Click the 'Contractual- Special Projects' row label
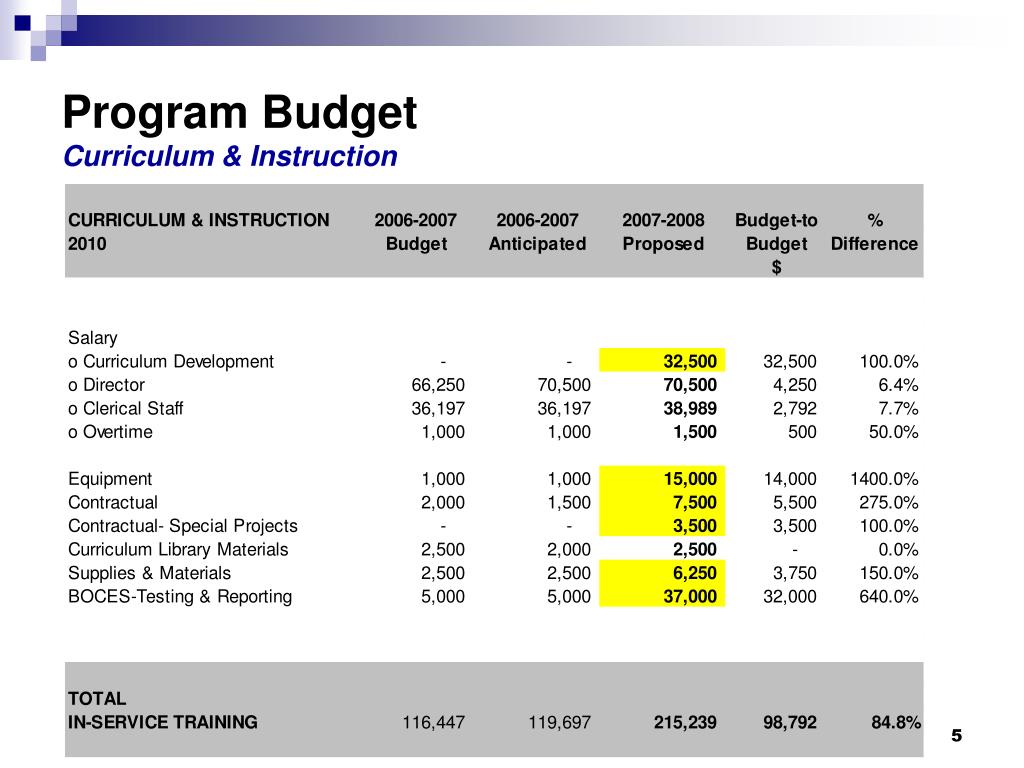The width and height of the screenshot is (1024, 768). 183,526
